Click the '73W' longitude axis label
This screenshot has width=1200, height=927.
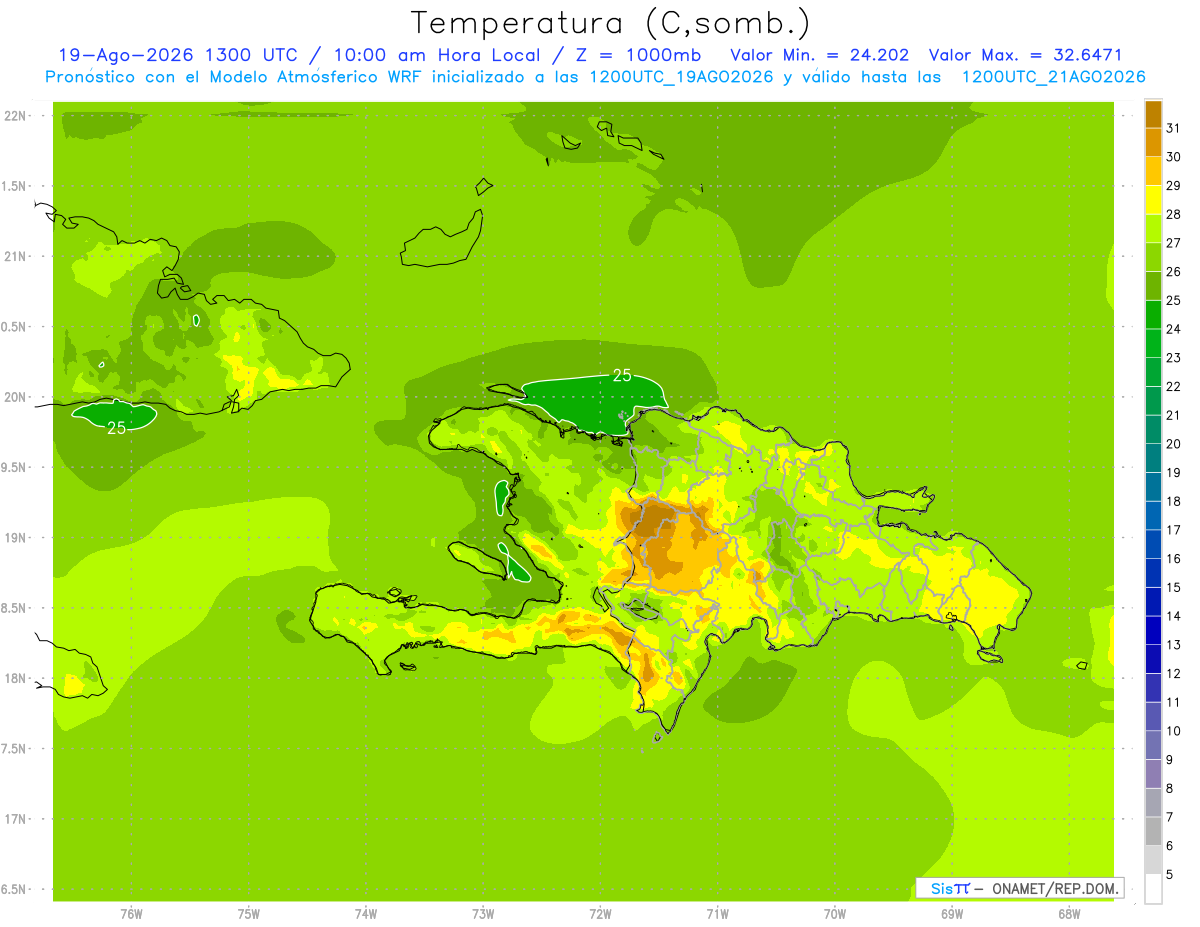click(483, 914)
